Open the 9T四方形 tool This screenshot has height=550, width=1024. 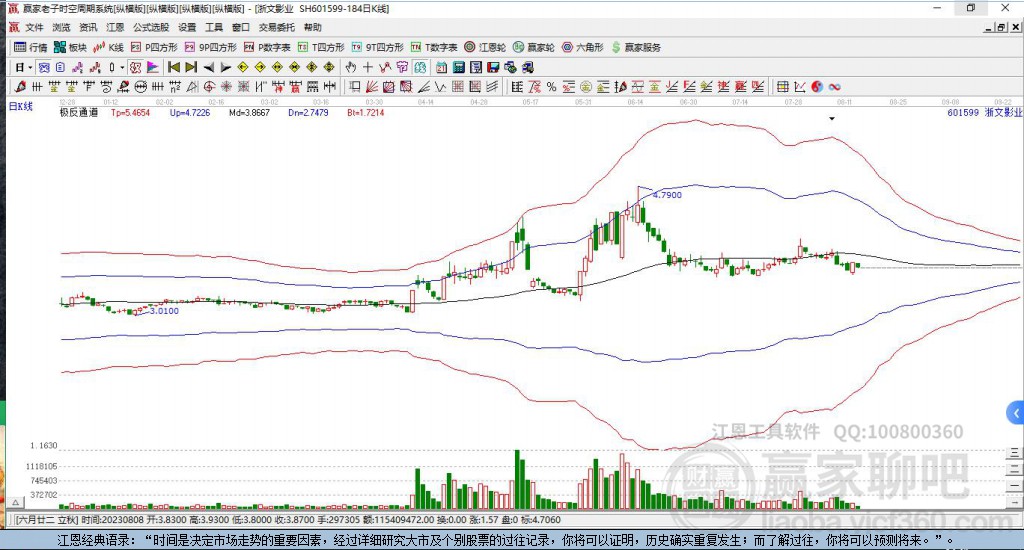point(377,48)
